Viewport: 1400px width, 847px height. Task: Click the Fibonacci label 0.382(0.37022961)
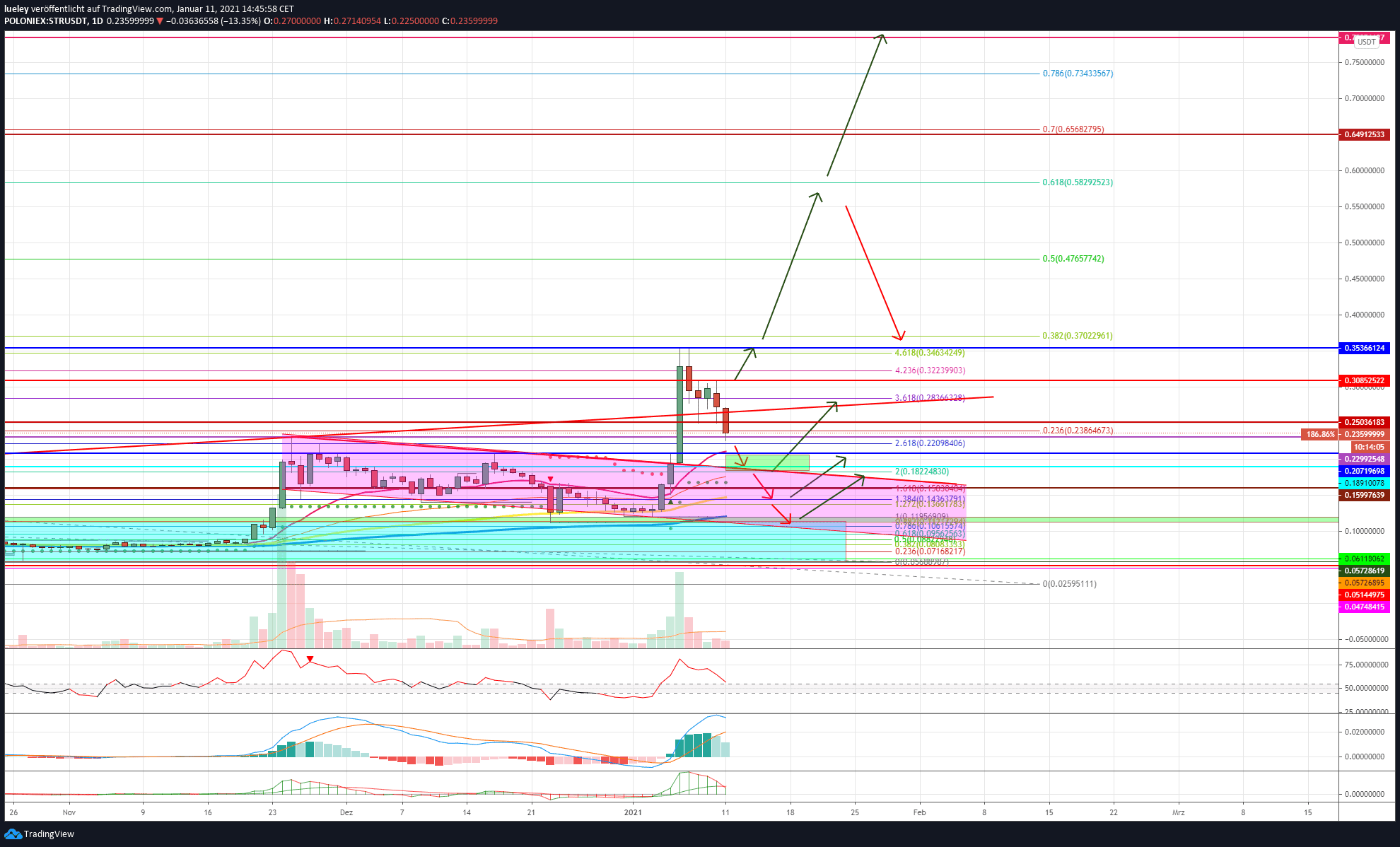tap(1078, 336)
